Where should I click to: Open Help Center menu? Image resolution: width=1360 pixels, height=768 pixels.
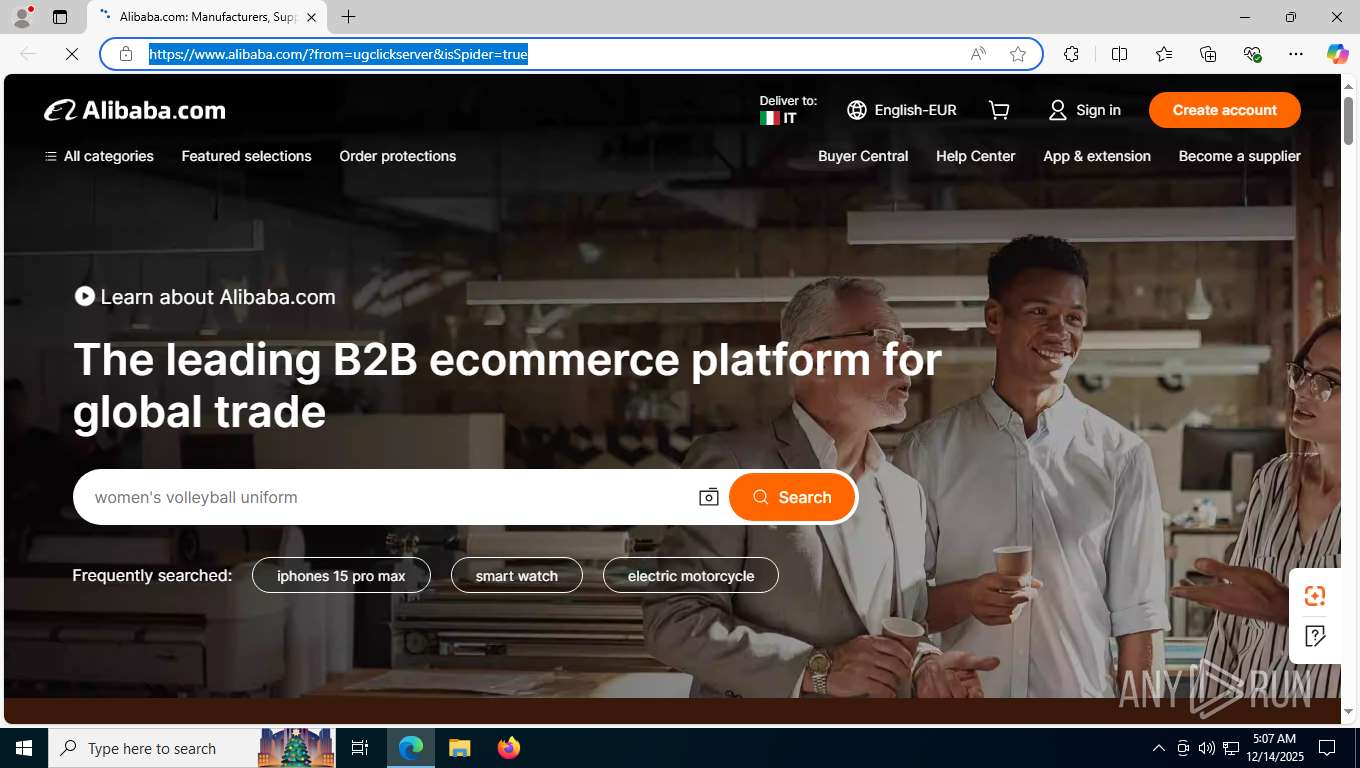(x=975, y=156)
